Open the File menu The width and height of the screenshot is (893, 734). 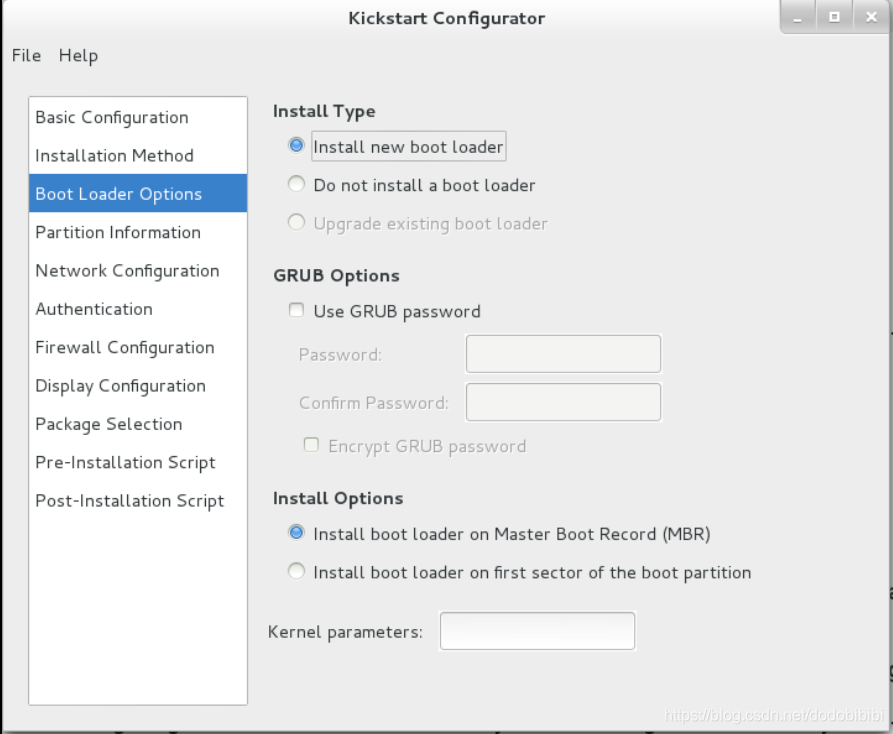(26, 56)
